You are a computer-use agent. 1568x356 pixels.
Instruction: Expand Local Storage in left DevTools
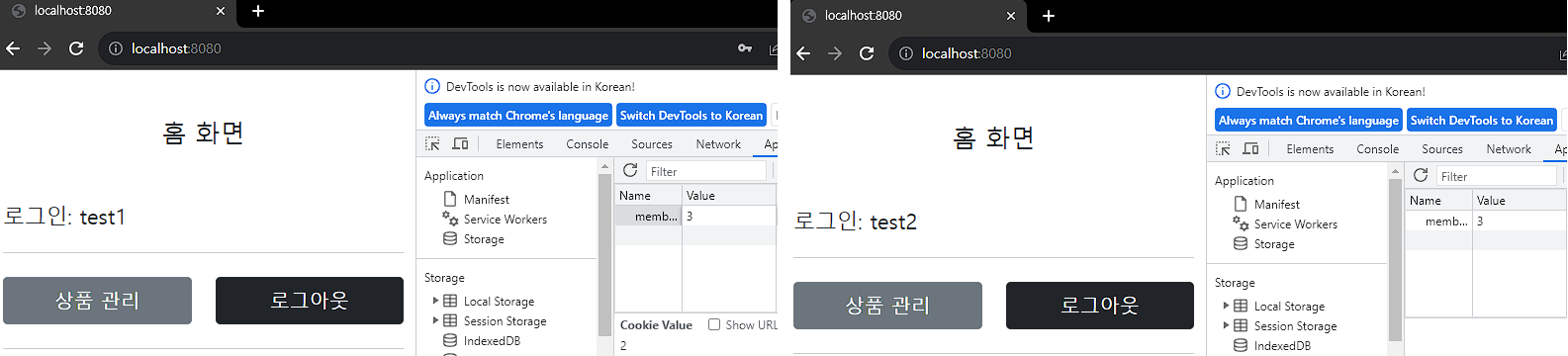pyautogui.click(x=435, y=301)
